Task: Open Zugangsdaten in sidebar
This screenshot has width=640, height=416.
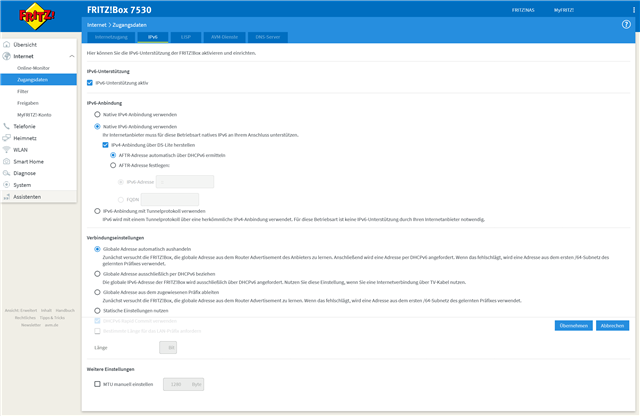Action: click(x=38, y=80)
